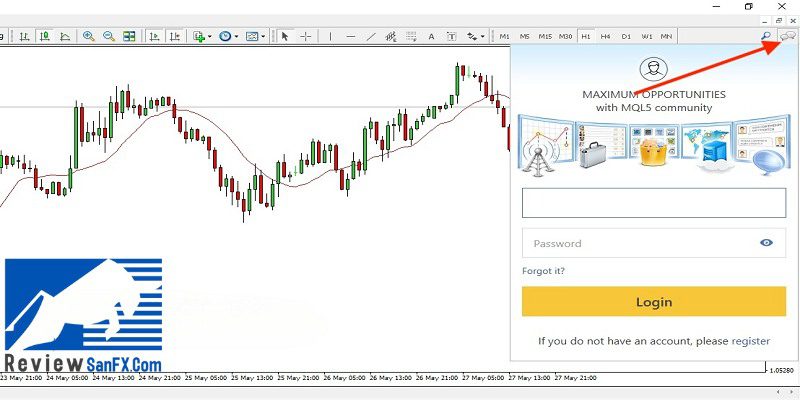Image resolution: width=800 pixels, height=400 pixels.
Task: Expand the arrows tool dropdown arrow
Action: (x=483, y=37)
